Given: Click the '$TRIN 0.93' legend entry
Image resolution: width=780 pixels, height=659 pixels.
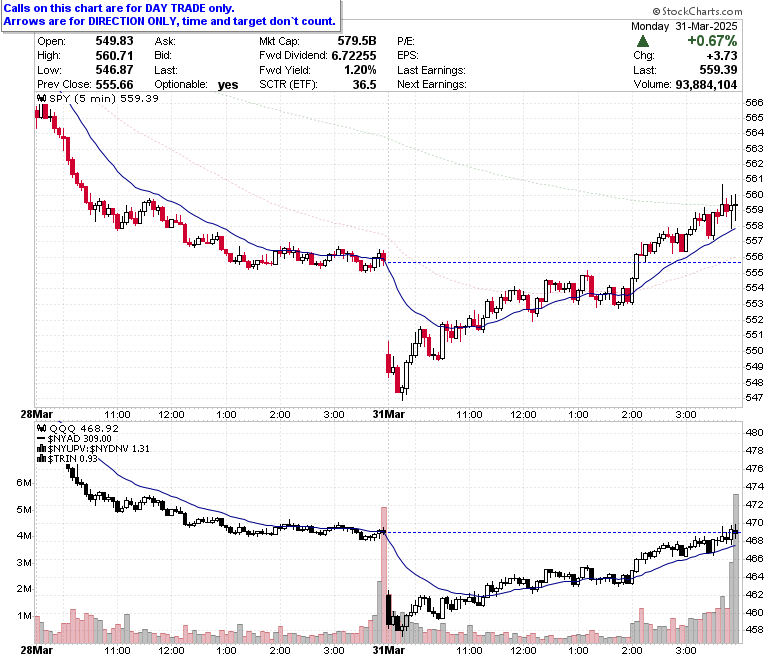Looking at the screenshot, I should (73, 459).
